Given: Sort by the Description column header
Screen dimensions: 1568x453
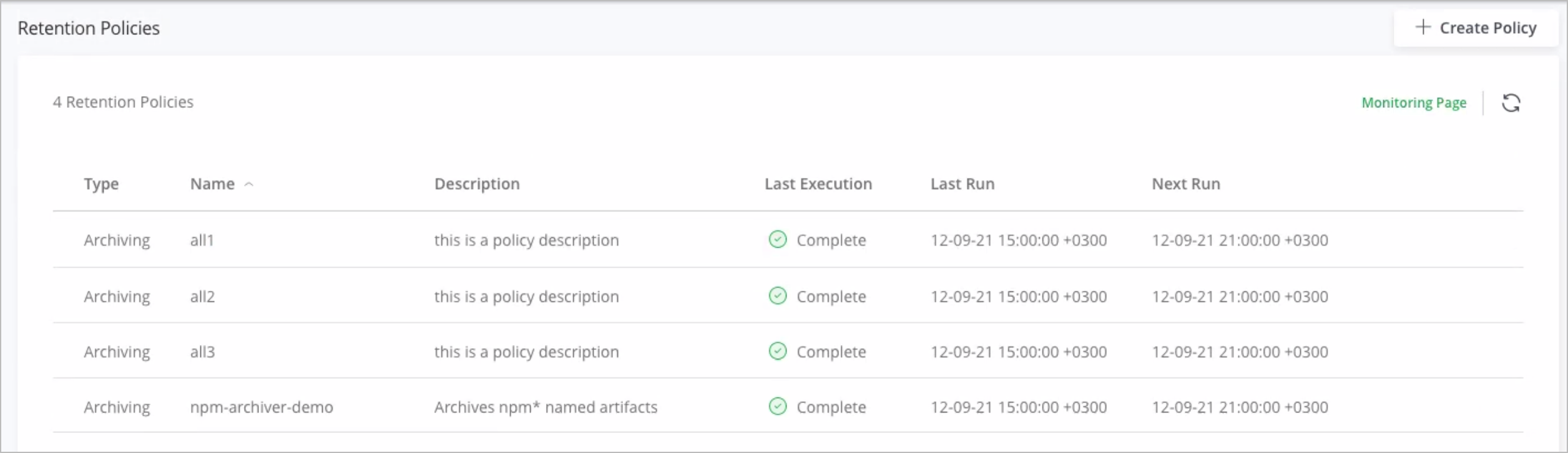Looking at the screenshot, I should tap(477, 184).
